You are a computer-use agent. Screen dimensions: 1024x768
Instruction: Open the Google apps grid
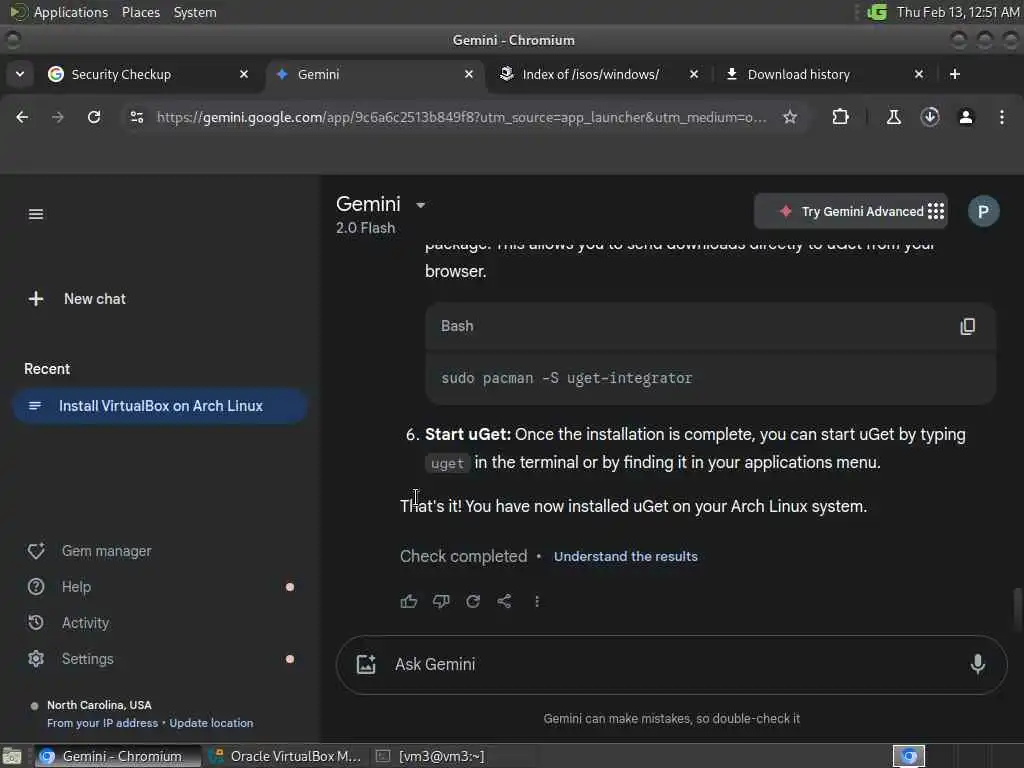click(x=936, y=211)
